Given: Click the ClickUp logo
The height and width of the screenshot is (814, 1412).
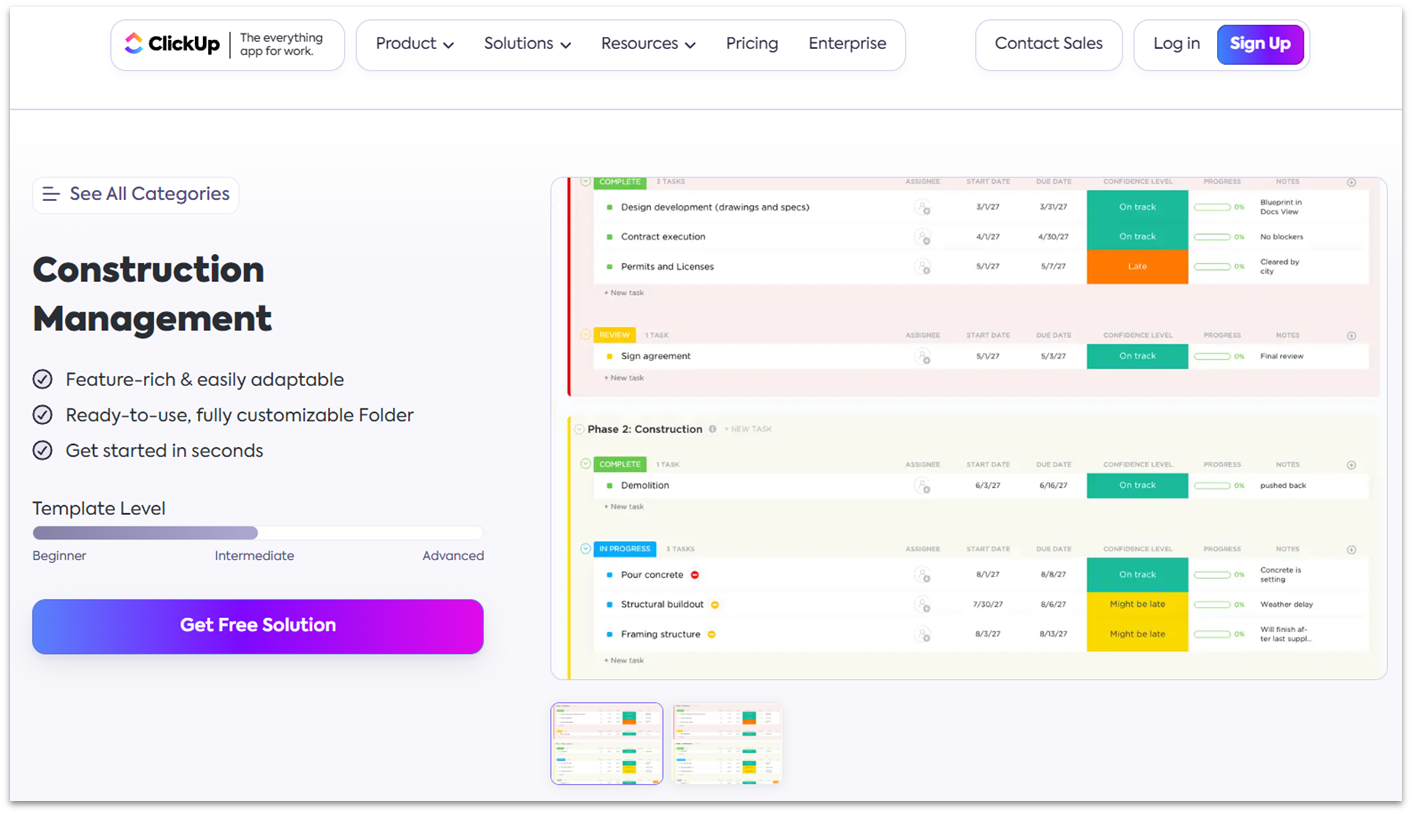Looking at the screenshot, I should pos(171,44).
